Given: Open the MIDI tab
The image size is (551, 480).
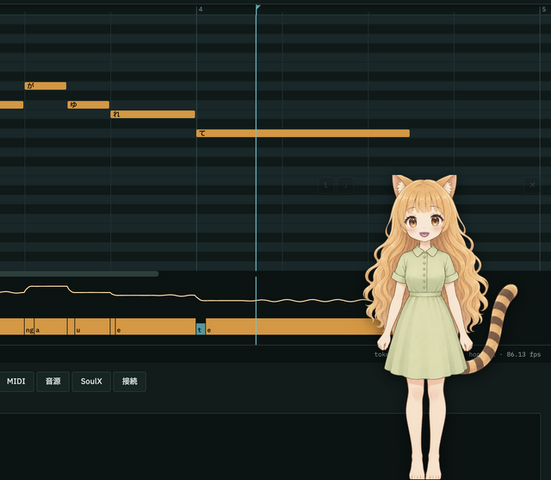Looking at the screenshot, I should 16,381.
